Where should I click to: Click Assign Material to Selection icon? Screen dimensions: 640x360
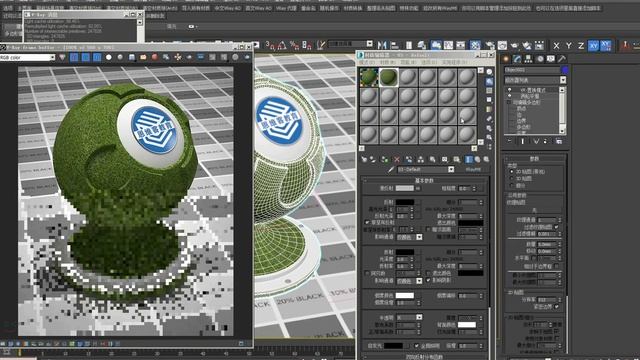coord(384,160)
